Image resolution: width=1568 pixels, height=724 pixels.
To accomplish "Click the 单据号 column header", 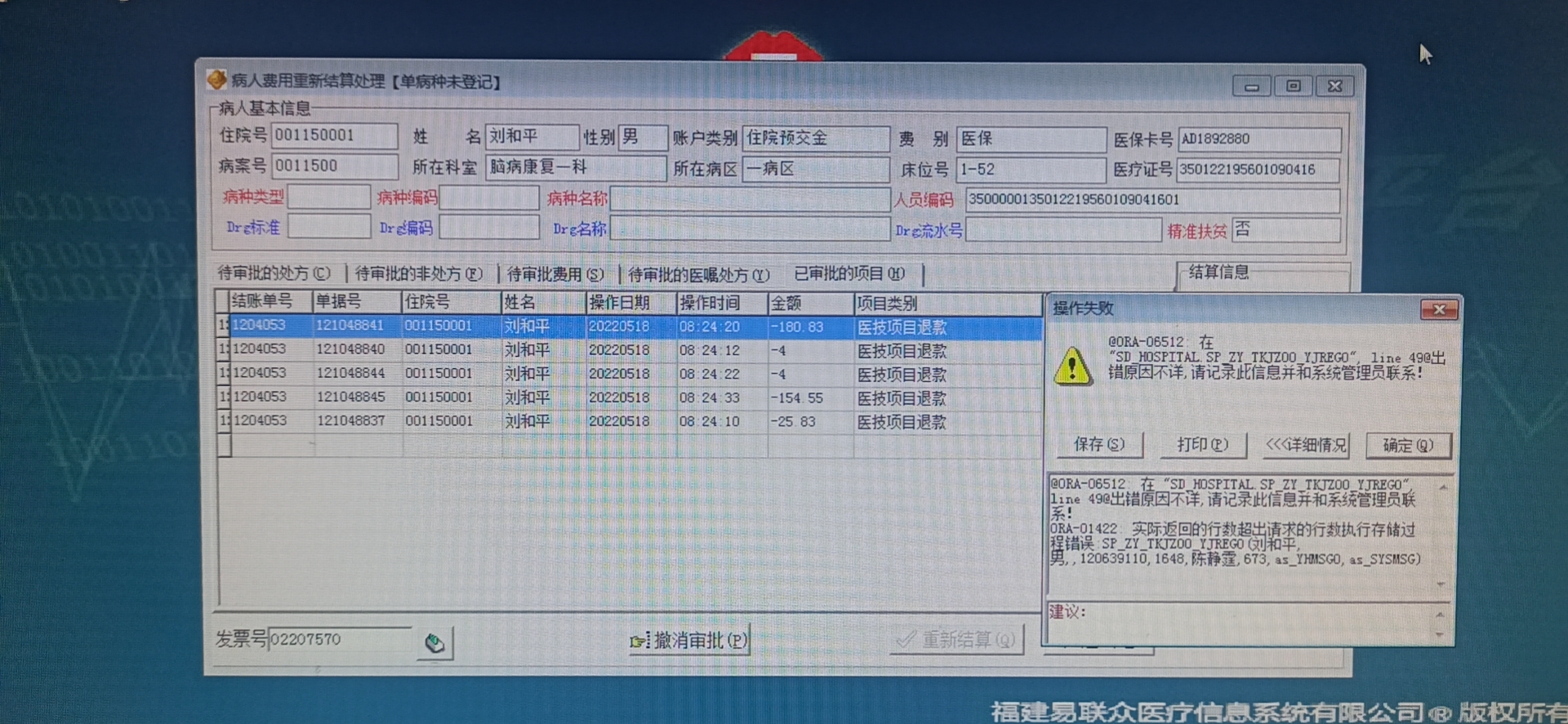I will tap(357, 302).
